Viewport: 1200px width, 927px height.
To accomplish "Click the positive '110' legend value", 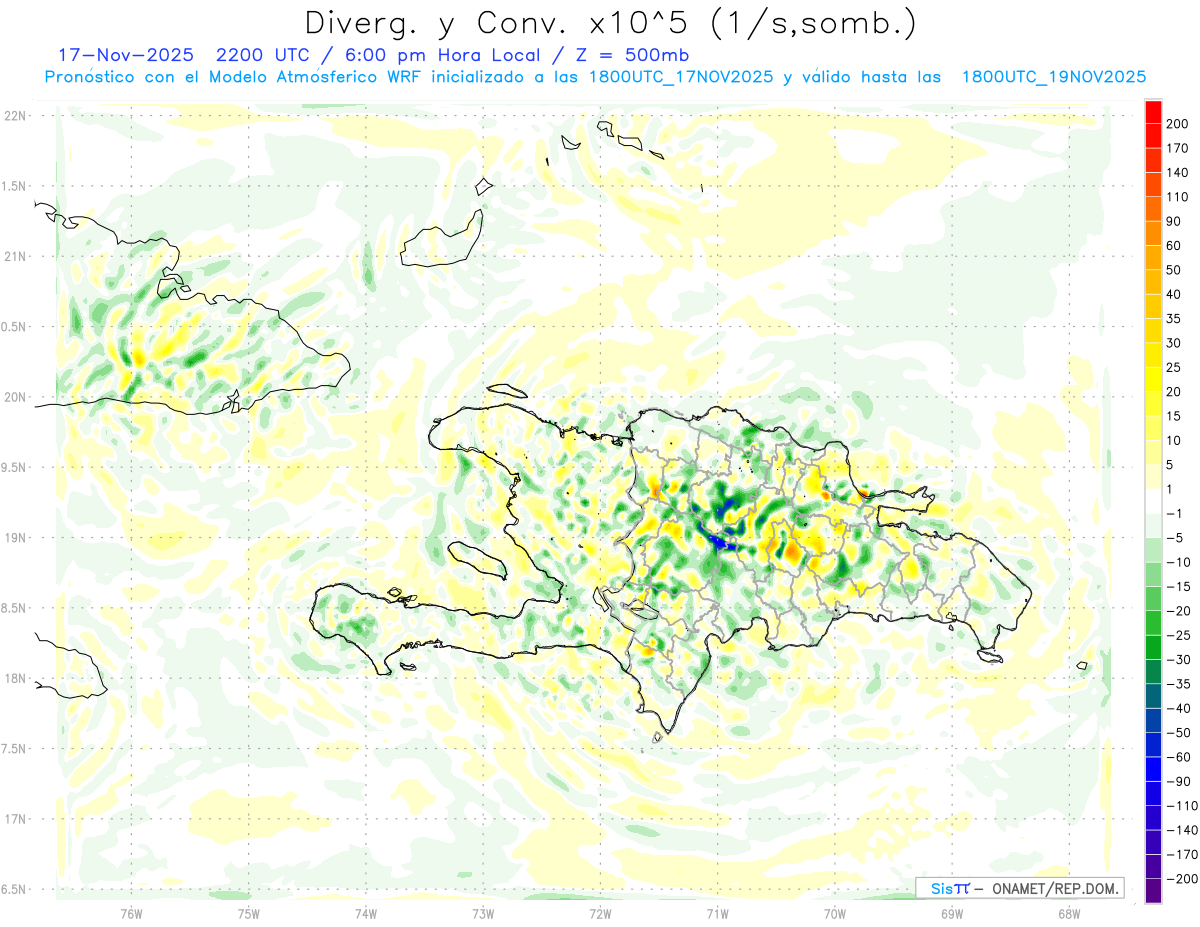I will pos(1178,197).
